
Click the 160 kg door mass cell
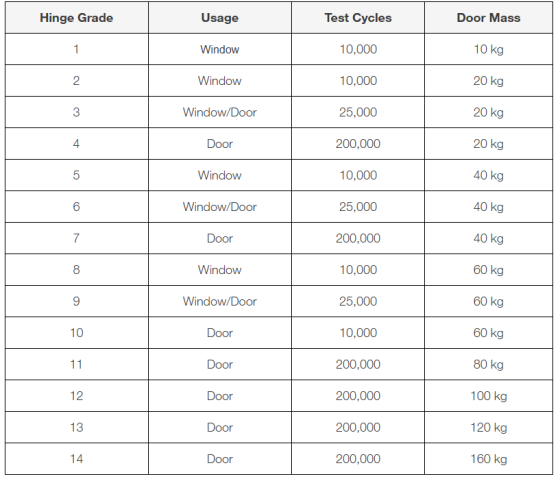pos(489,459)
